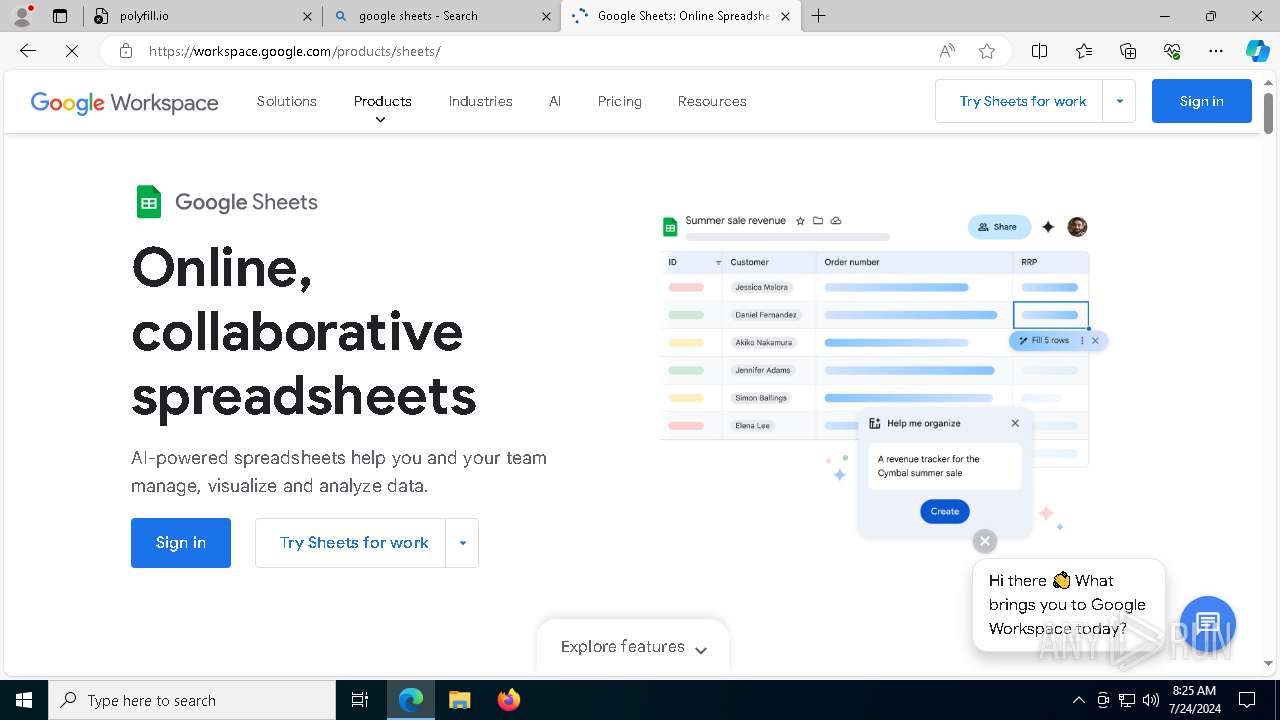Open the Pricing page
The image size is (1280, 720).
point(620,101)
